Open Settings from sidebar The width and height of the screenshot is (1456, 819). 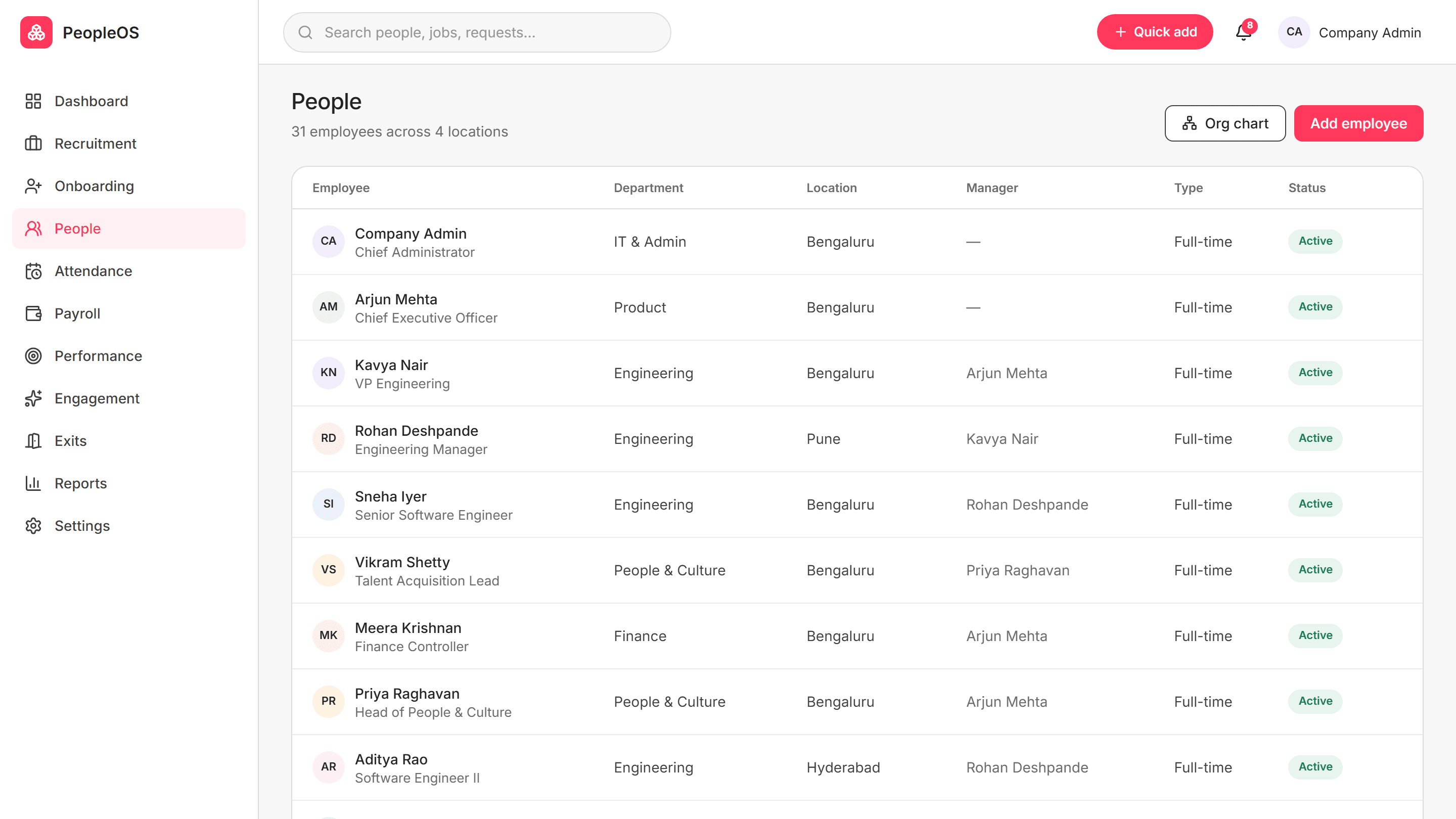point(129,526)
